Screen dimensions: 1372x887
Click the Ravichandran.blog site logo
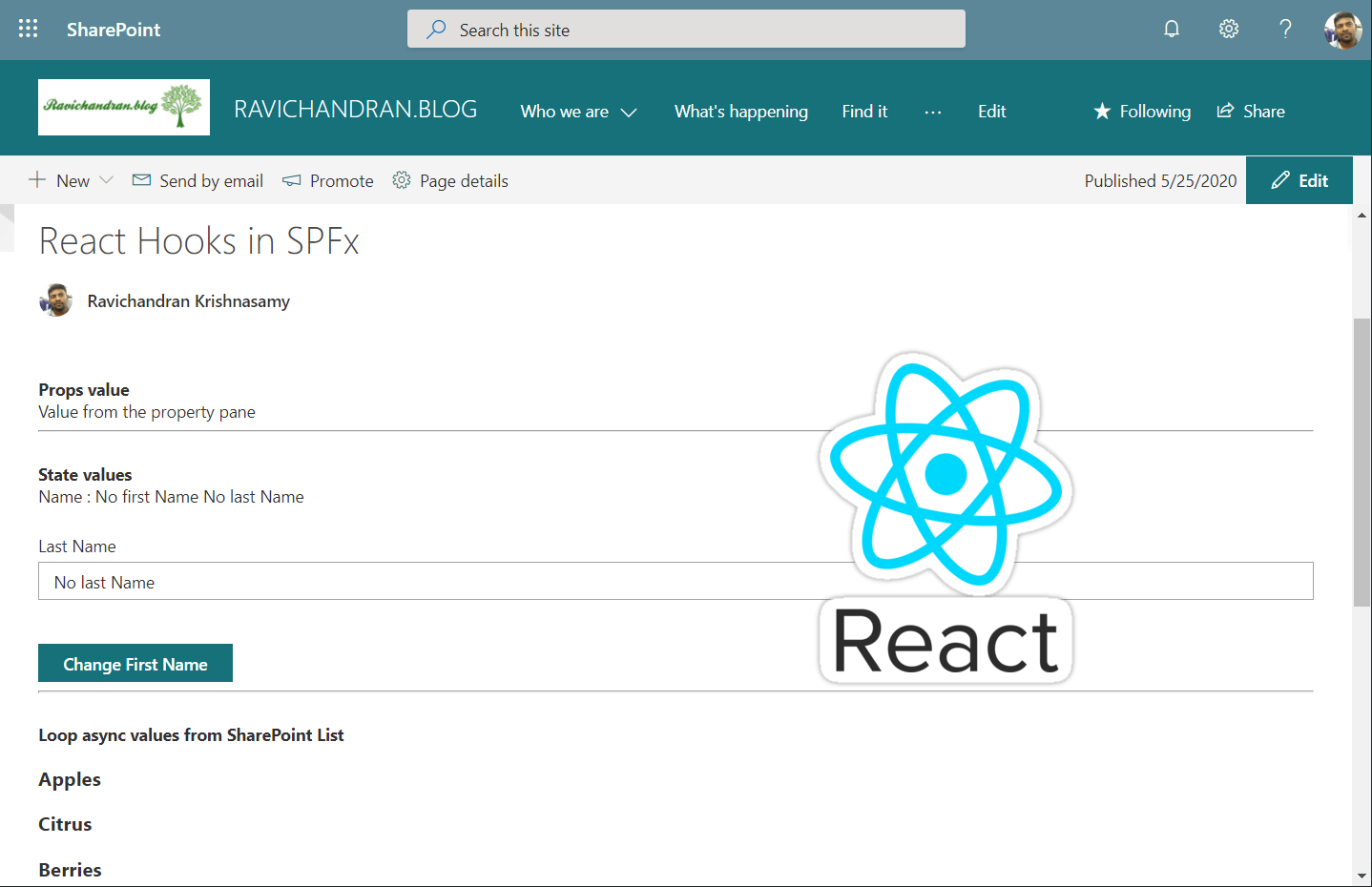124,107
